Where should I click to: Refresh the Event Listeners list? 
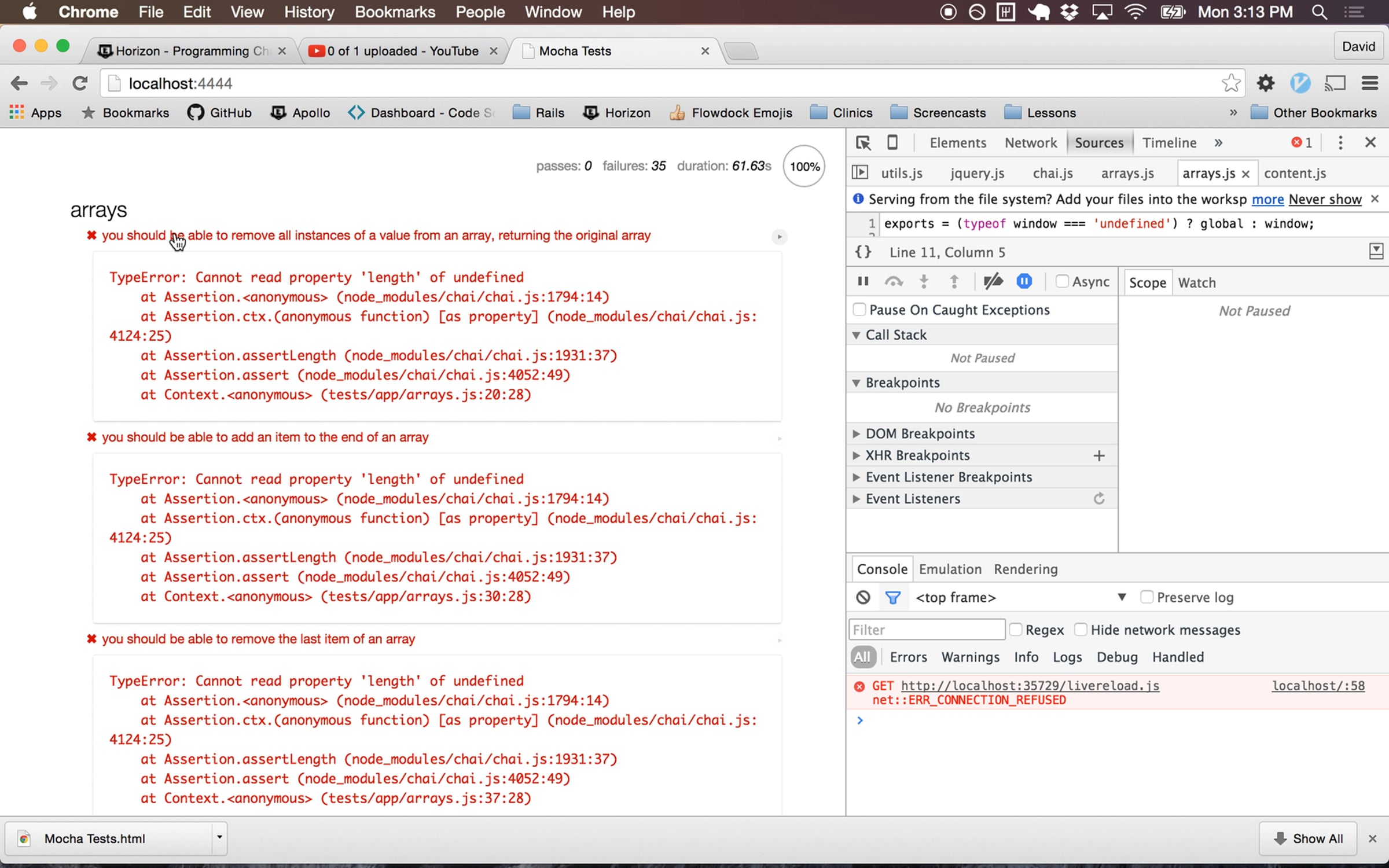click(1099, 498)
